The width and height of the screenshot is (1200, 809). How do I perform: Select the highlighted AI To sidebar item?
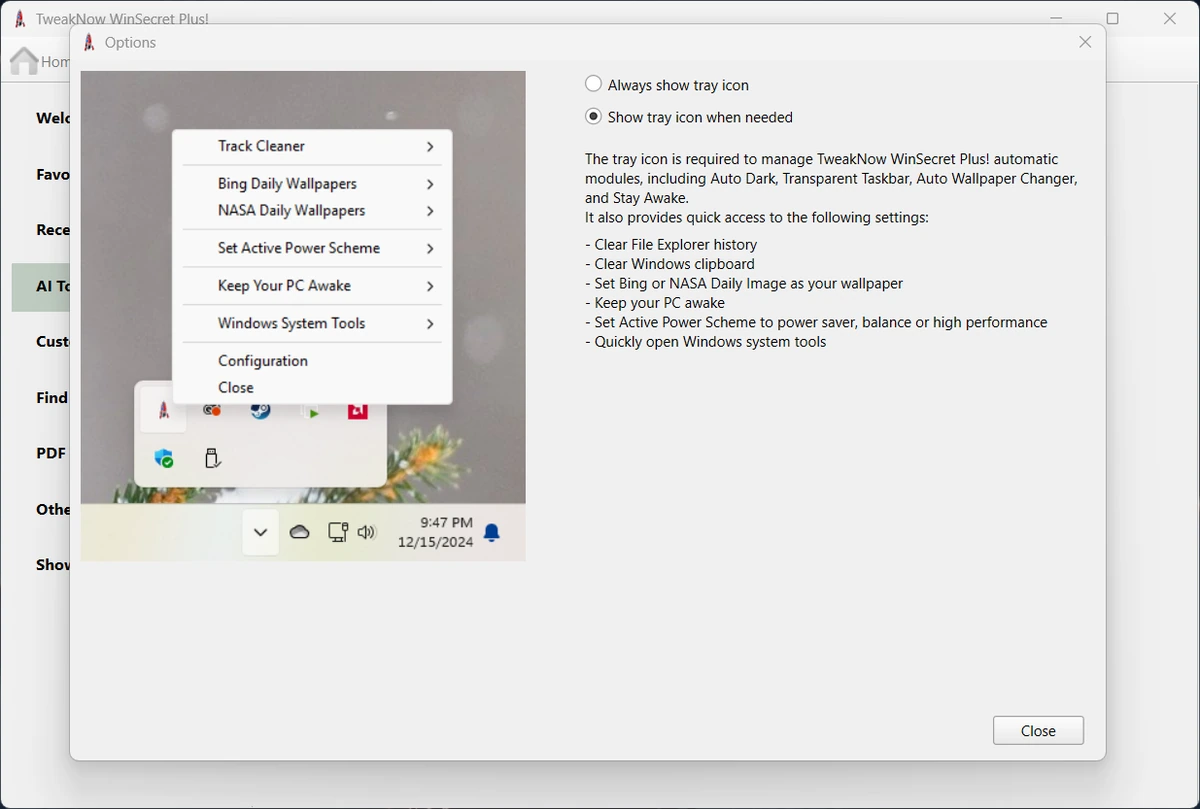[41, 287]
